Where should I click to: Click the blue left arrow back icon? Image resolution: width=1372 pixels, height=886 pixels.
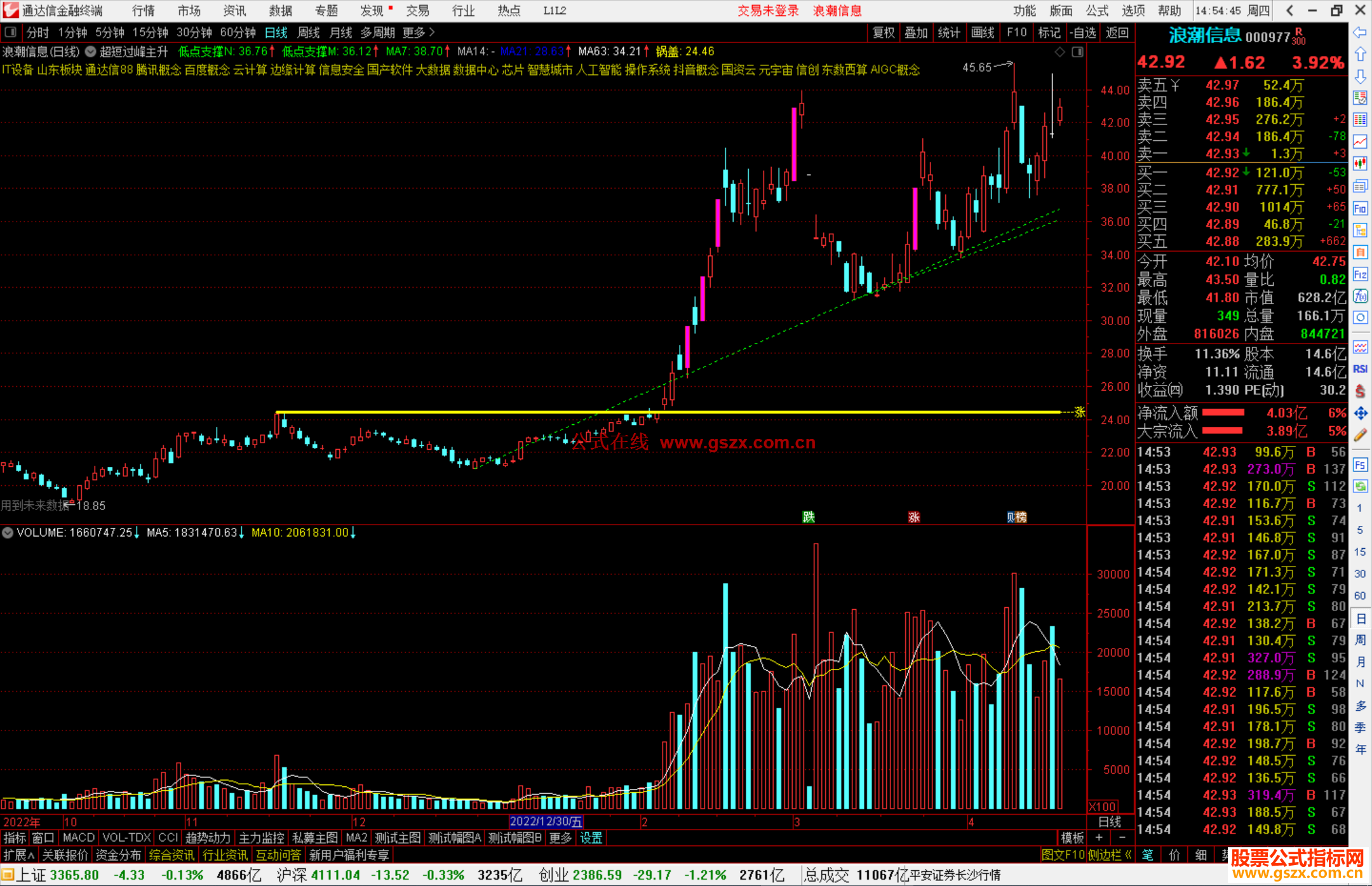tap(1360, 32)
